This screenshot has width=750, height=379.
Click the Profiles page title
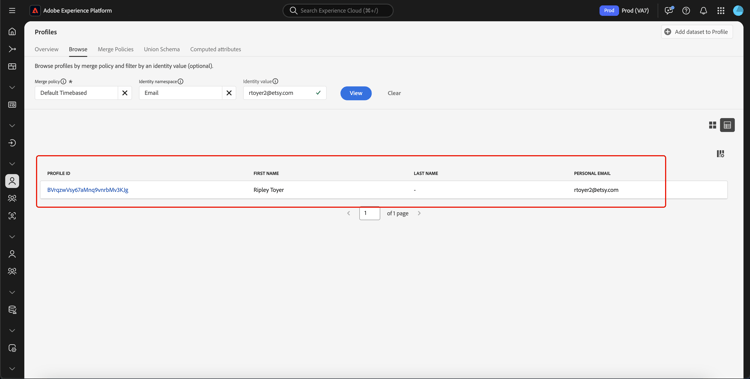pos(45,32)
